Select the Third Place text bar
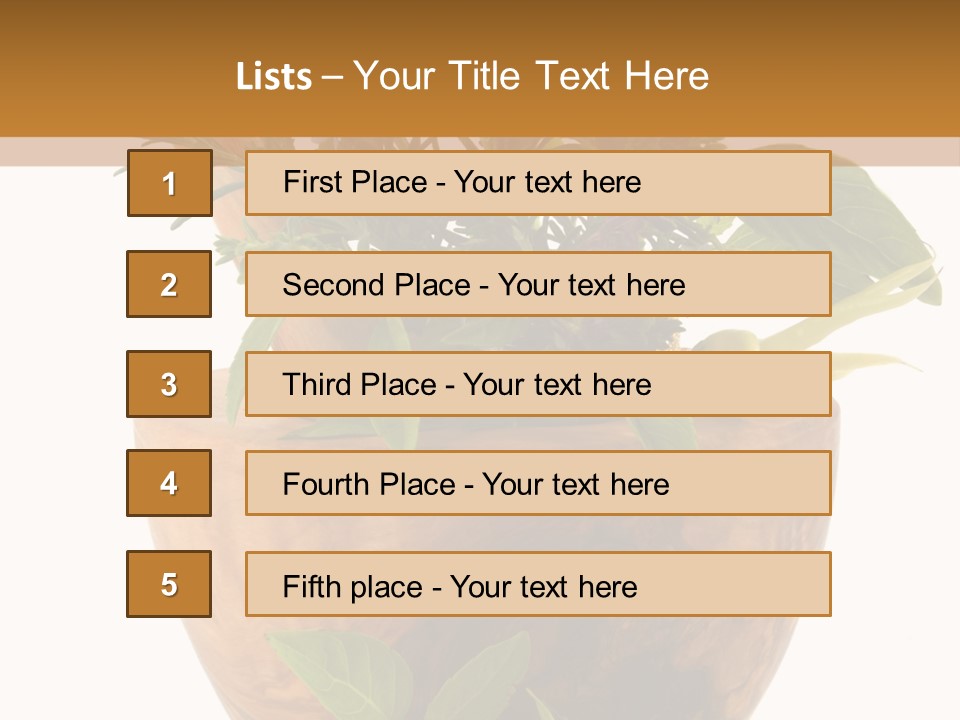960x720 pixels. pos(538,384)
